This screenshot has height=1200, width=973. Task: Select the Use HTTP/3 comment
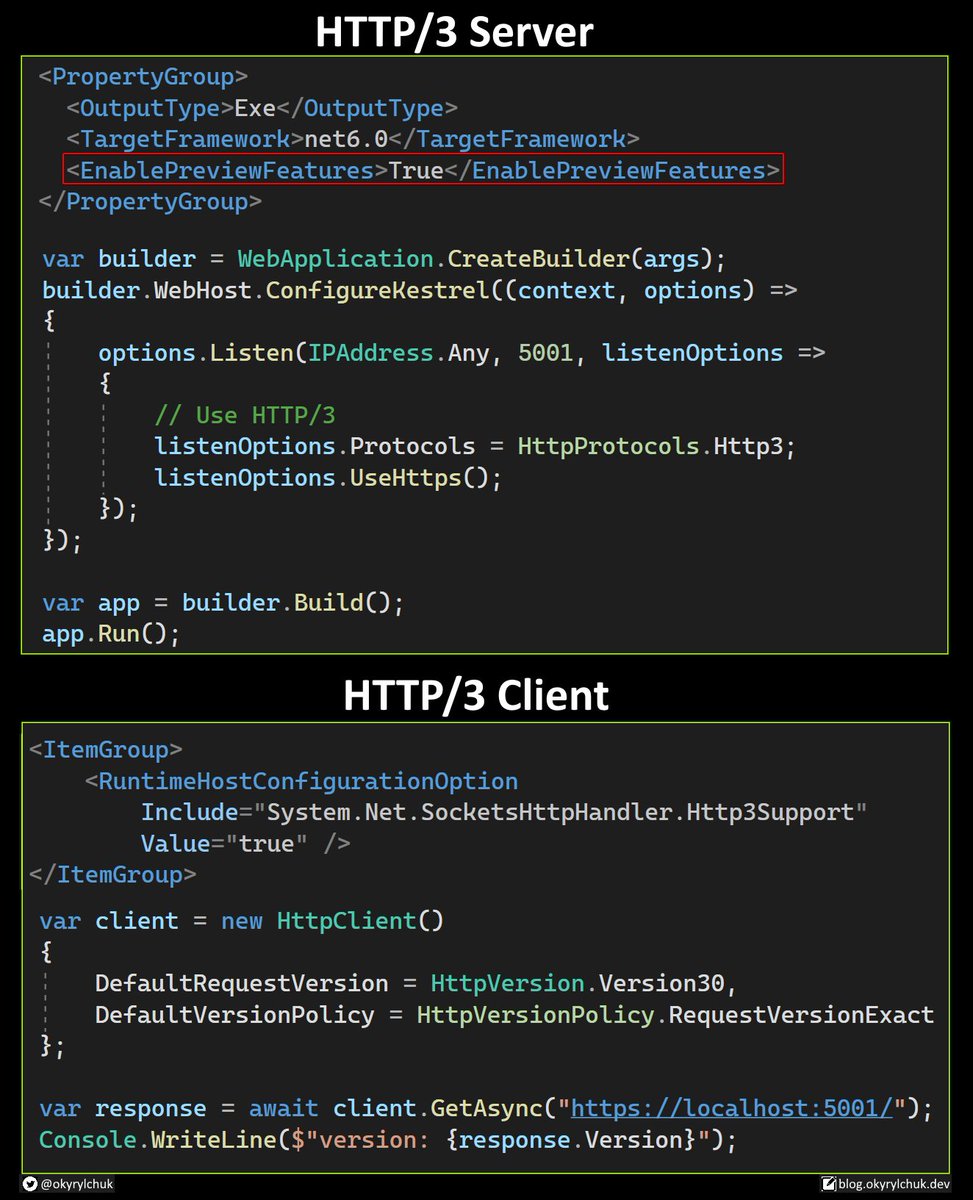[241, 414]
